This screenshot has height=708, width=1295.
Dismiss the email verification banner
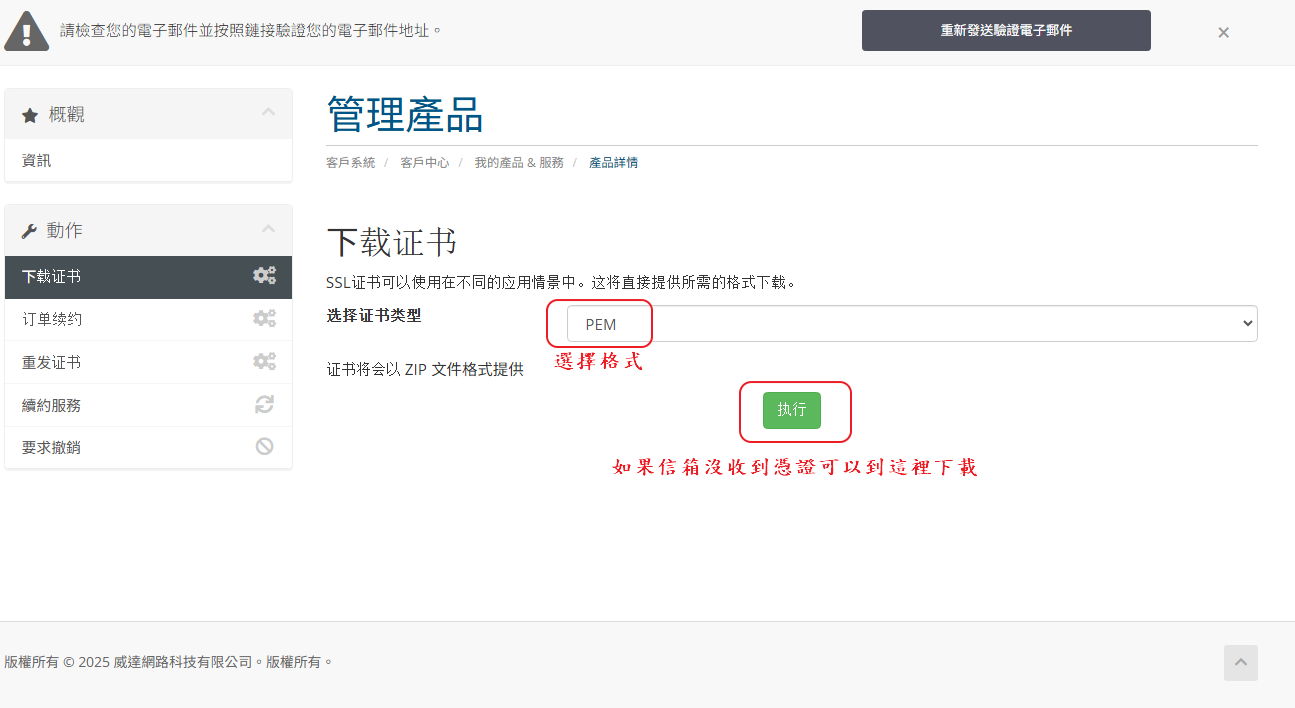click(x=1223, y=32)
